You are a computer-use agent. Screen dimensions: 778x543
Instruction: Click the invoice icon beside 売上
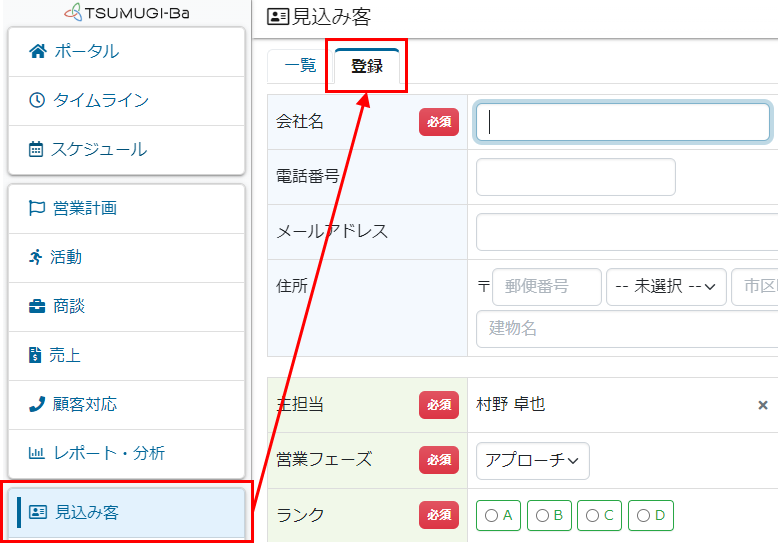(37, 355)
